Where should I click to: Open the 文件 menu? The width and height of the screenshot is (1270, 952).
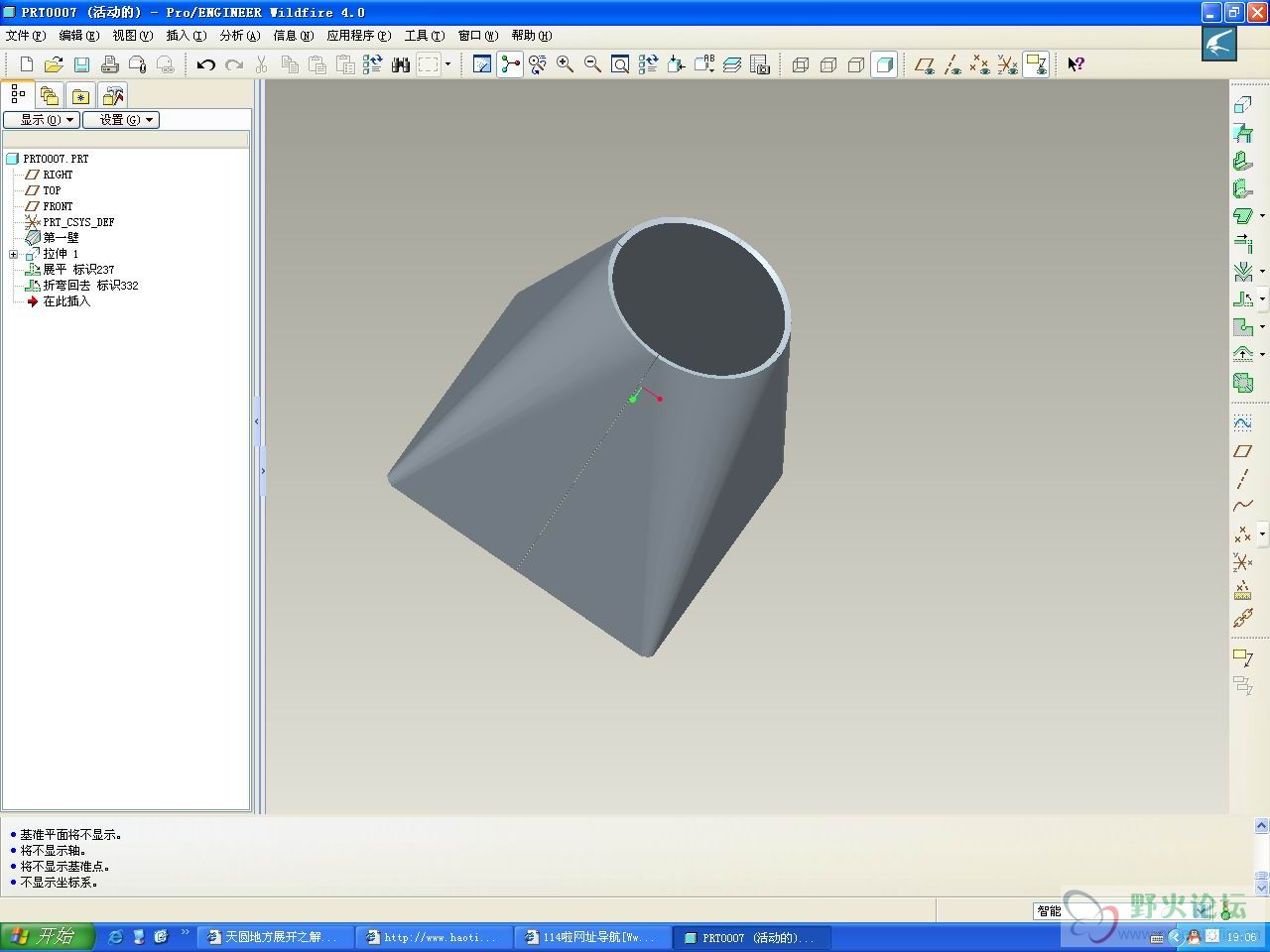point(26,36)
